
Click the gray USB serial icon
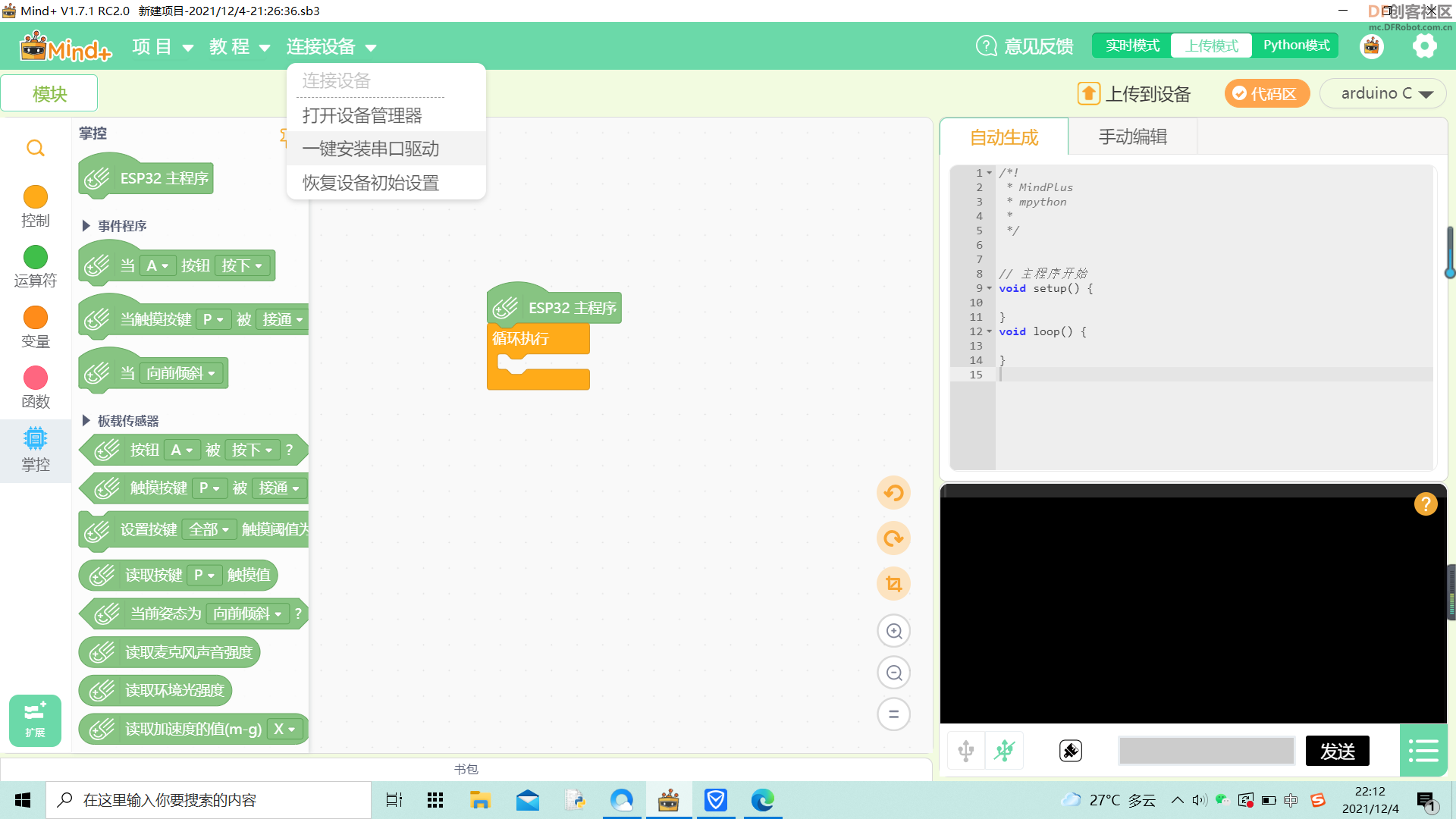click(x=966, y=751)
